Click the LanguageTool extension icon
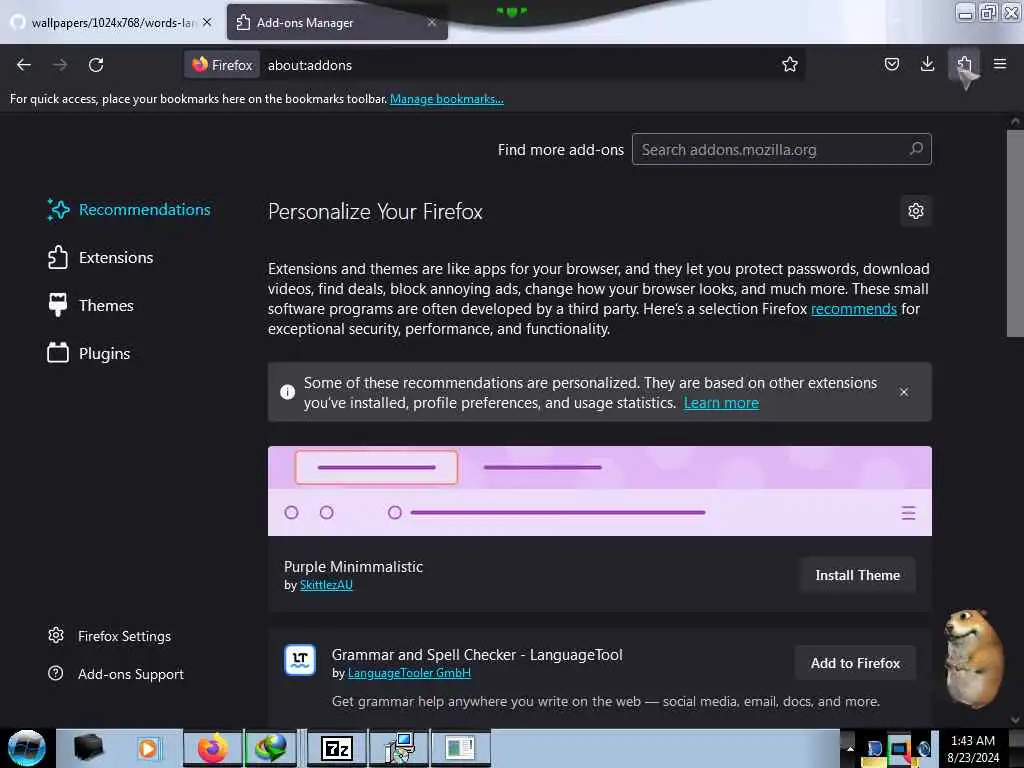The image size is (1024, 768). [300, 660]
